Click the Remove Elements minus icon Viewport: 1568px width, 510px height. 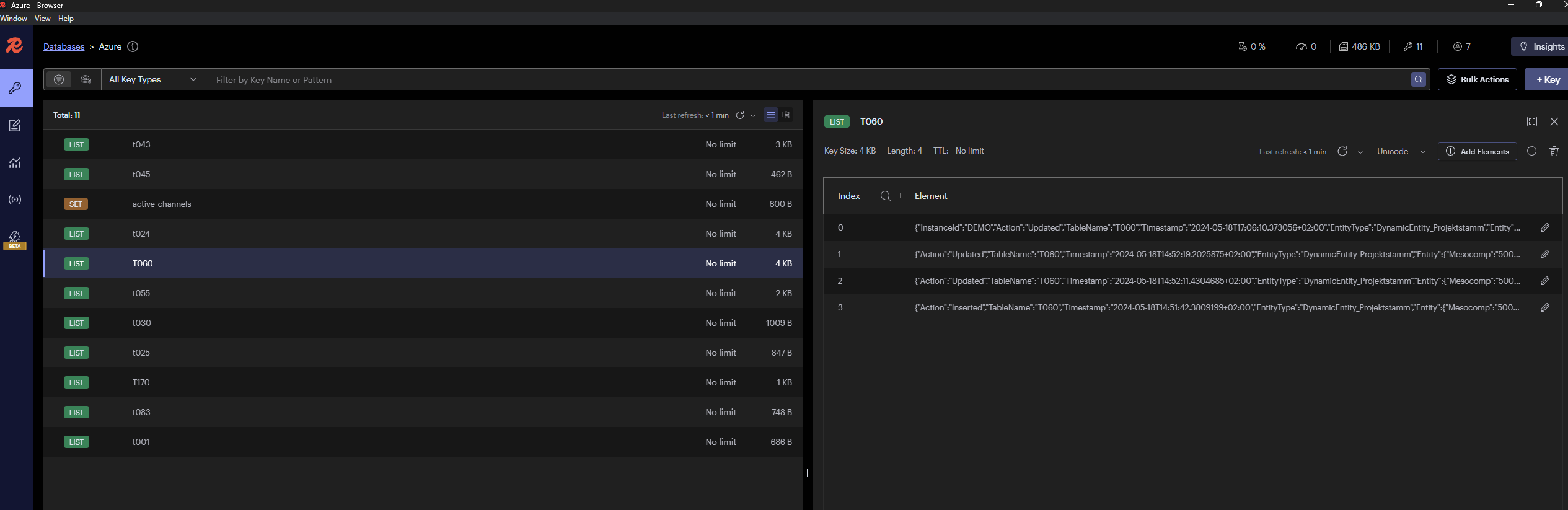pos(1531,151)
